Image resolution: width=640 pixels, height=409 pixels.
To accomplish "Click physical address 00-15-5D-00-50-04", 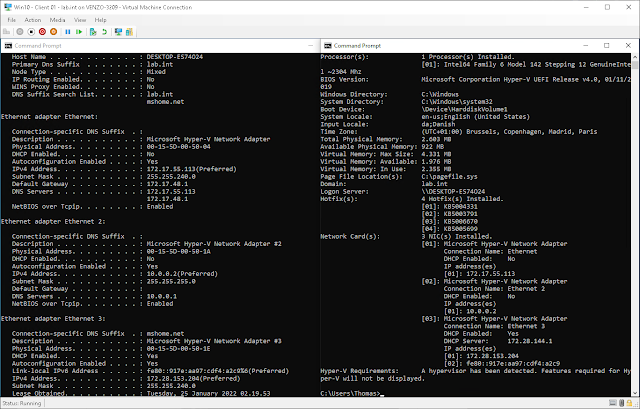I will tap(178, 147).
